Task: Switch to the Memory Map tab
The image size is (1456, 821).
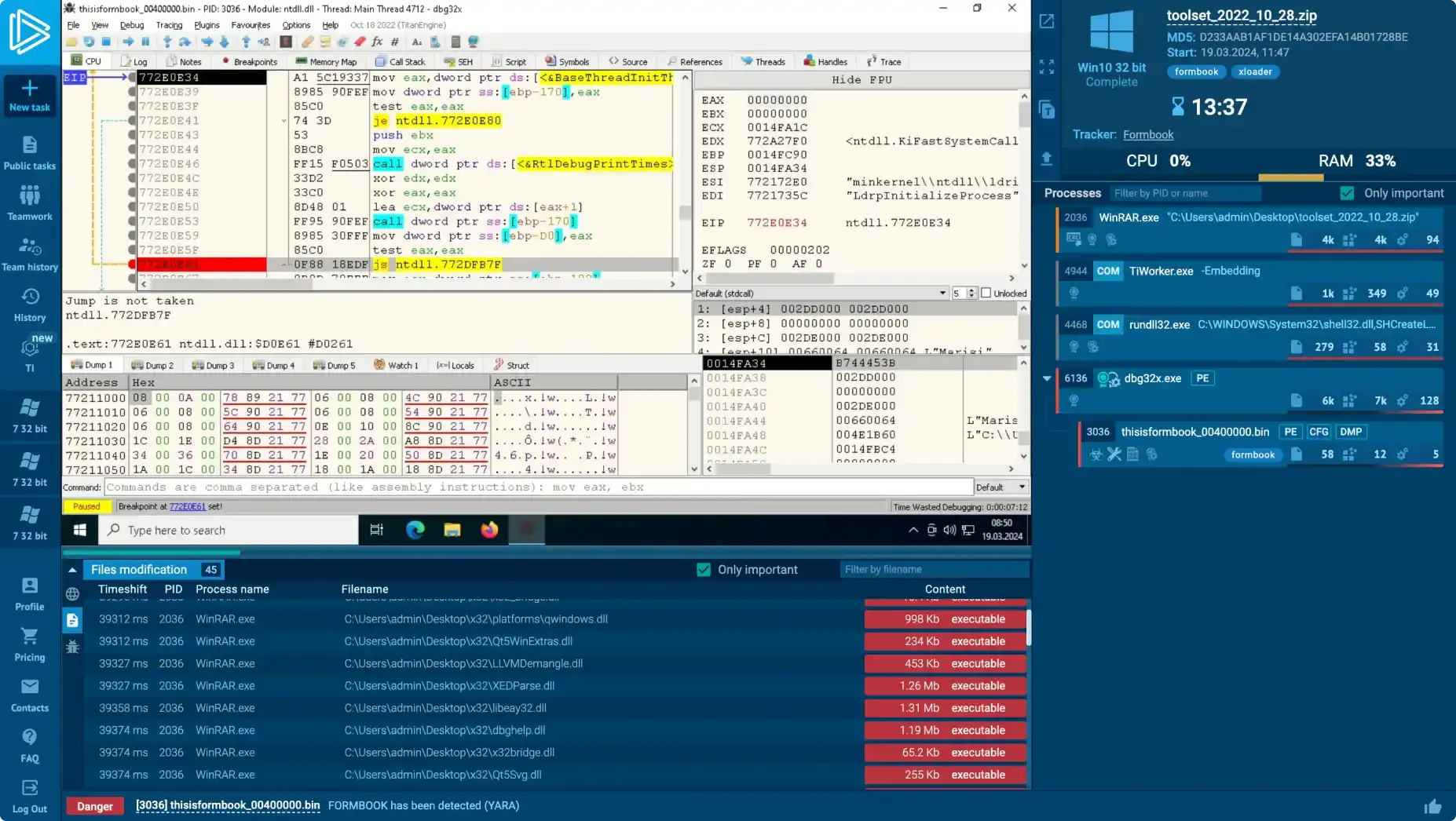Action: tap(326, 61)
